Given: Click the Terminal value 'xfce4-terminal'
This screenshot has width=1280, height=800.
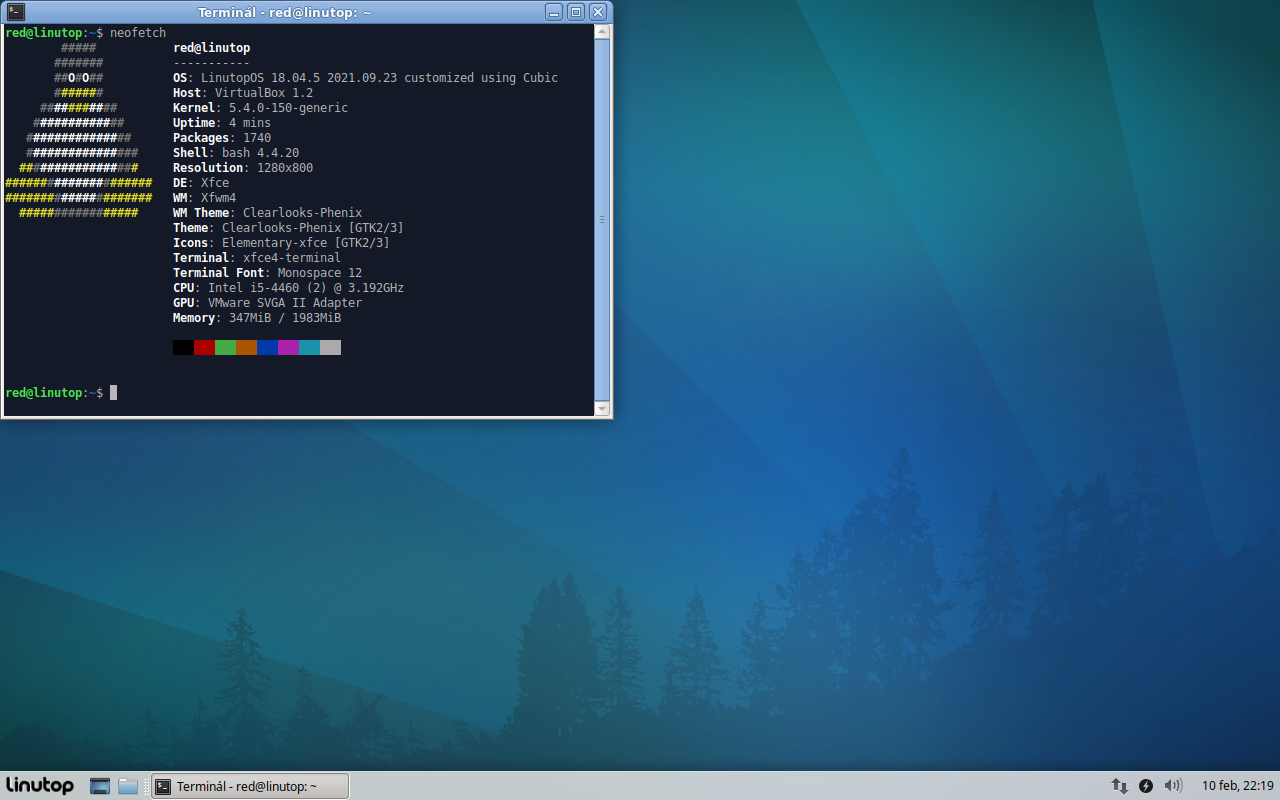Looking at the screenshot, I should pos(292,258).
